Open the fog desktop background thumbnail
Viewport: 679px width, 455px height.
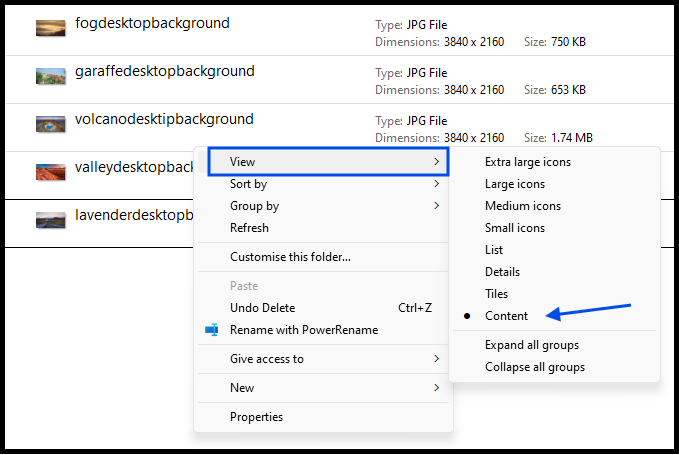(x=51, y=29)
